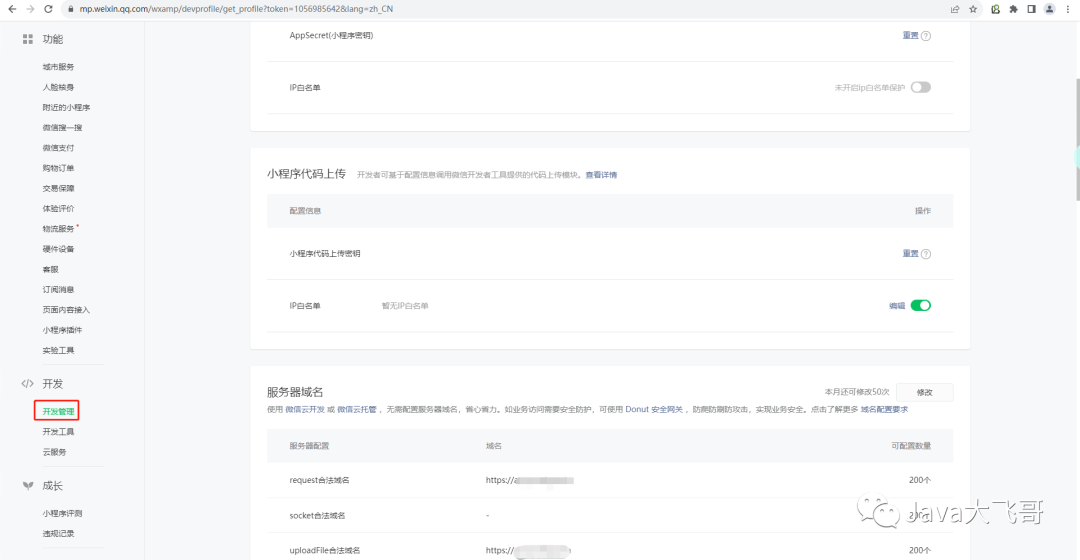Open 域名配置要求 link
The height and width of the screenshot is (560, 1080).
(x=884, y=409)
